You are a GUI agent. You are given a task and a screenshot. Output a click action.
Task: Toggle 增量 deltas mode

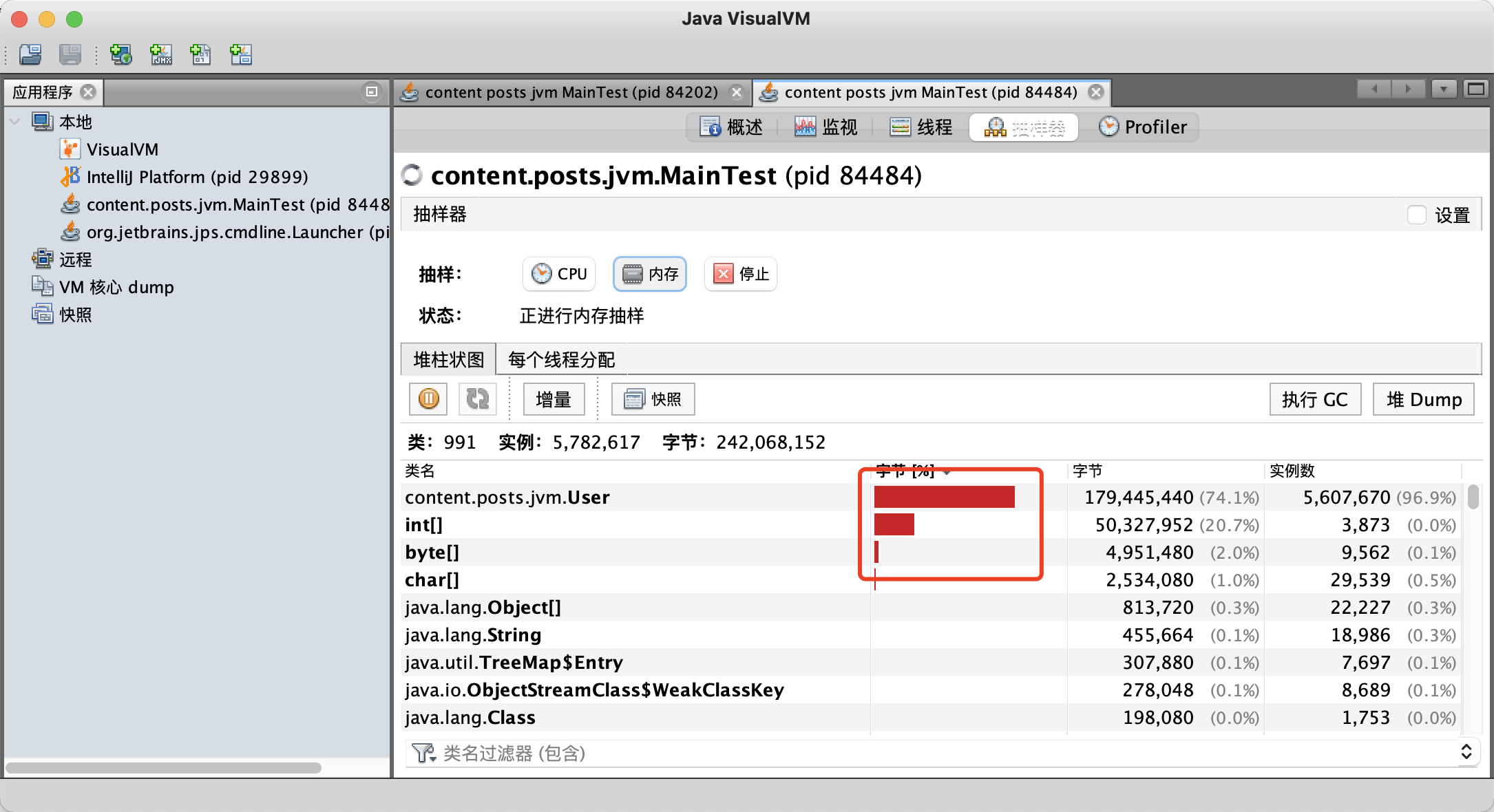tap(554, 399)
